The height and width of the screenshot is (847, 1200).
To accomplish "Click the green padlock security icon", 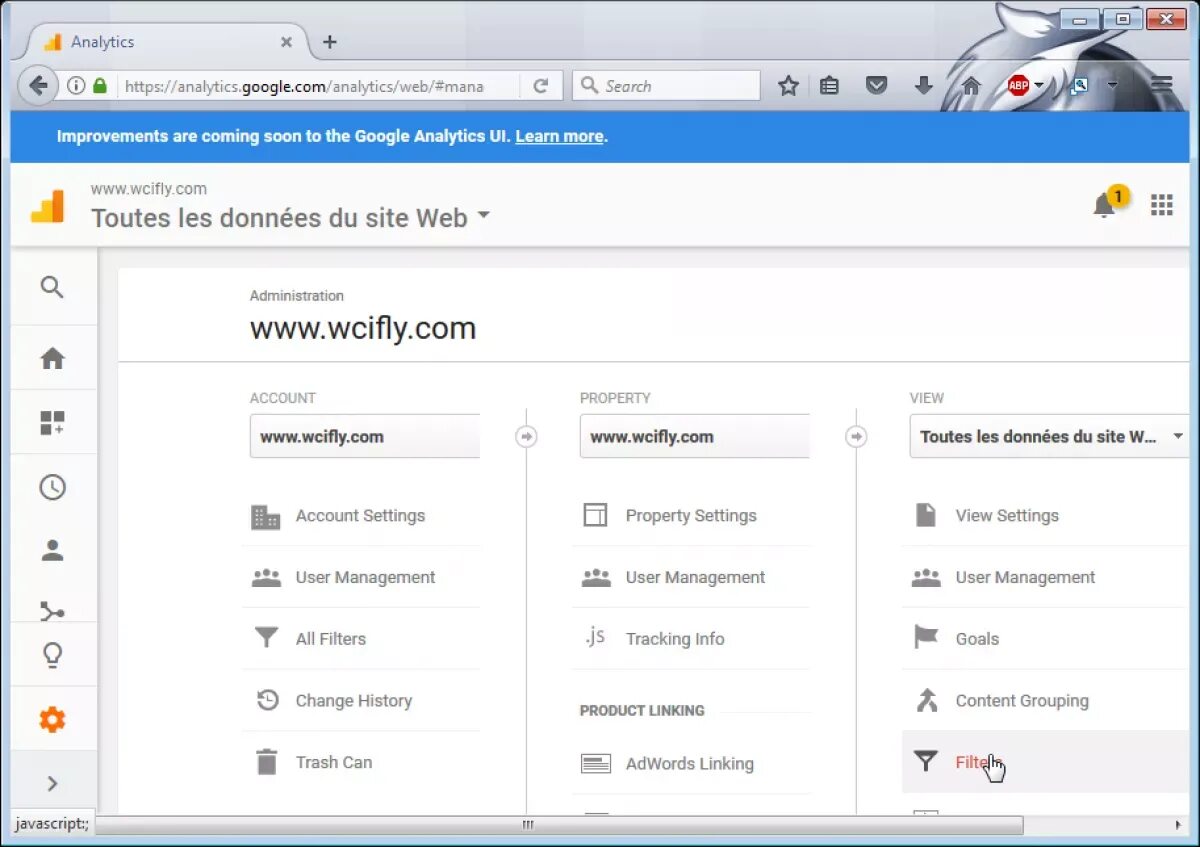I will pos(99,86).
